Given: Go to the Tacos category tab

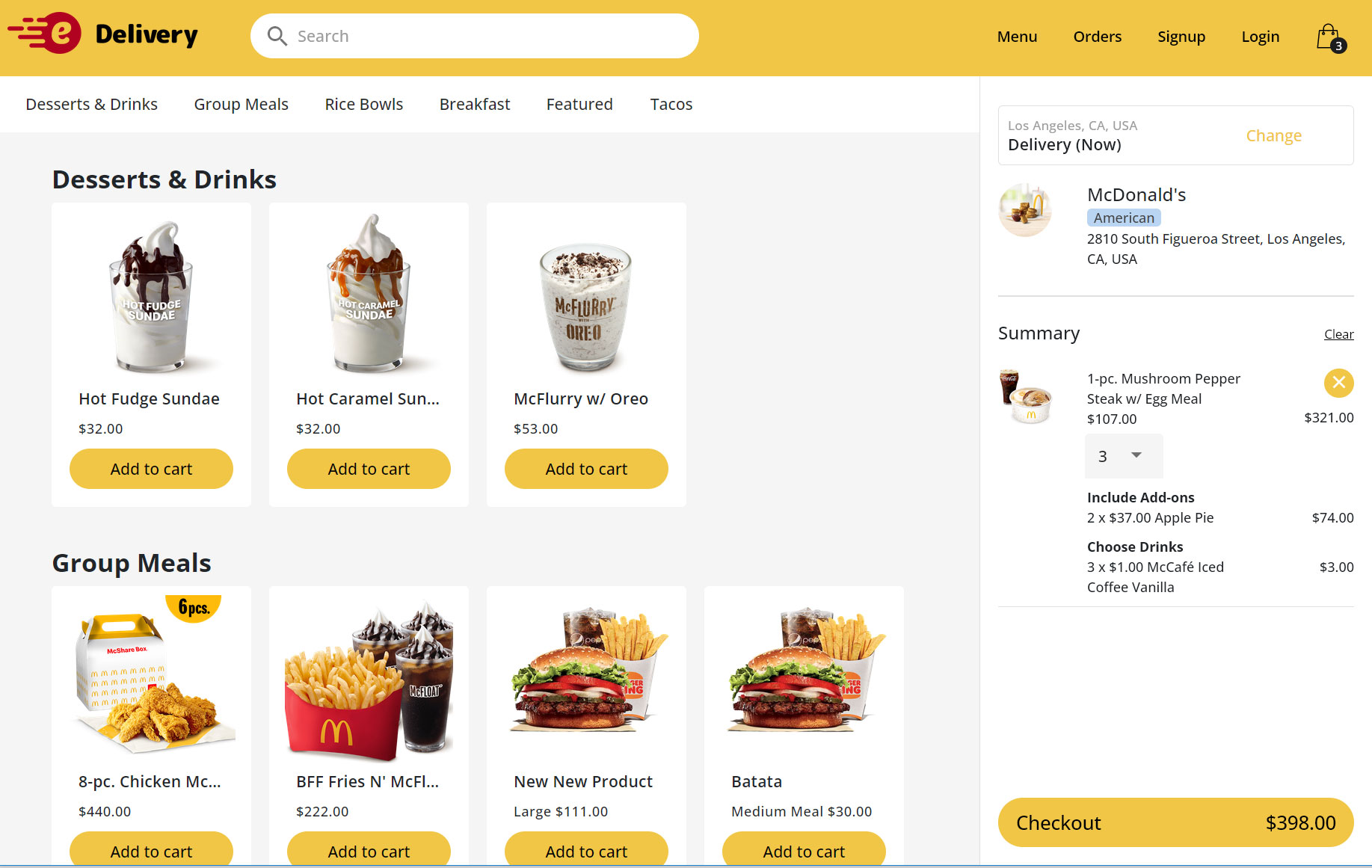Looking at the screenshot, I should pos(671,104).
